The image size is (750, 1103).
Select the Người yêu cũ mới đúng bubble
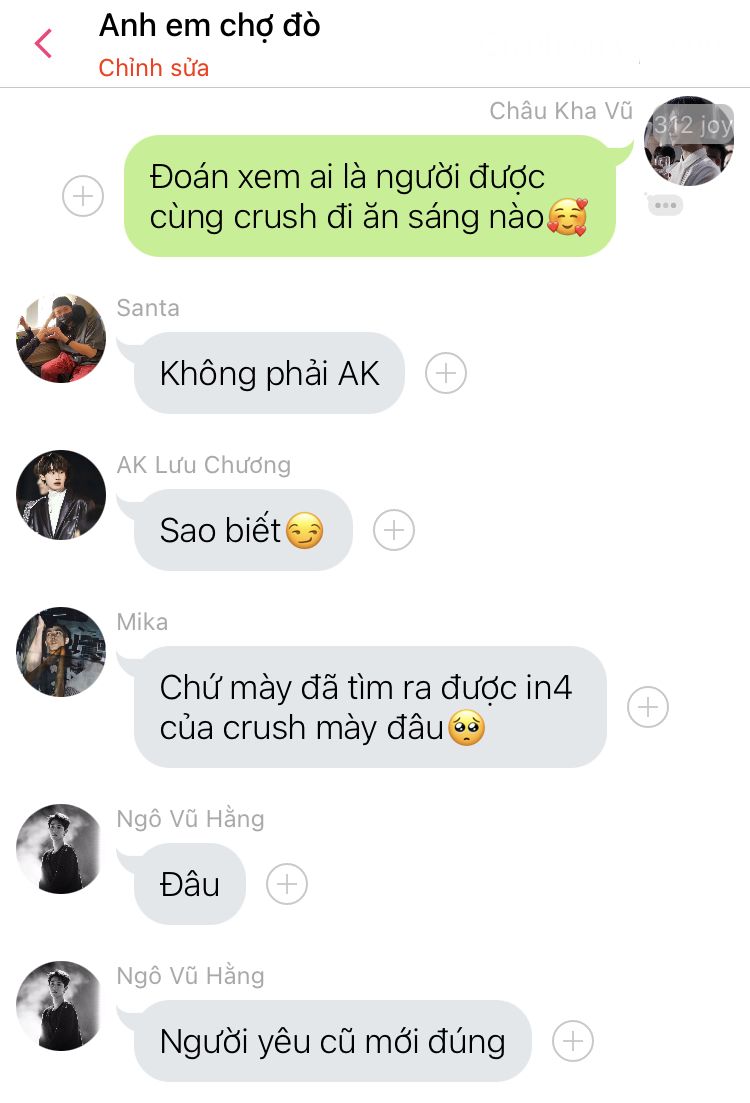coord(332,1041)
